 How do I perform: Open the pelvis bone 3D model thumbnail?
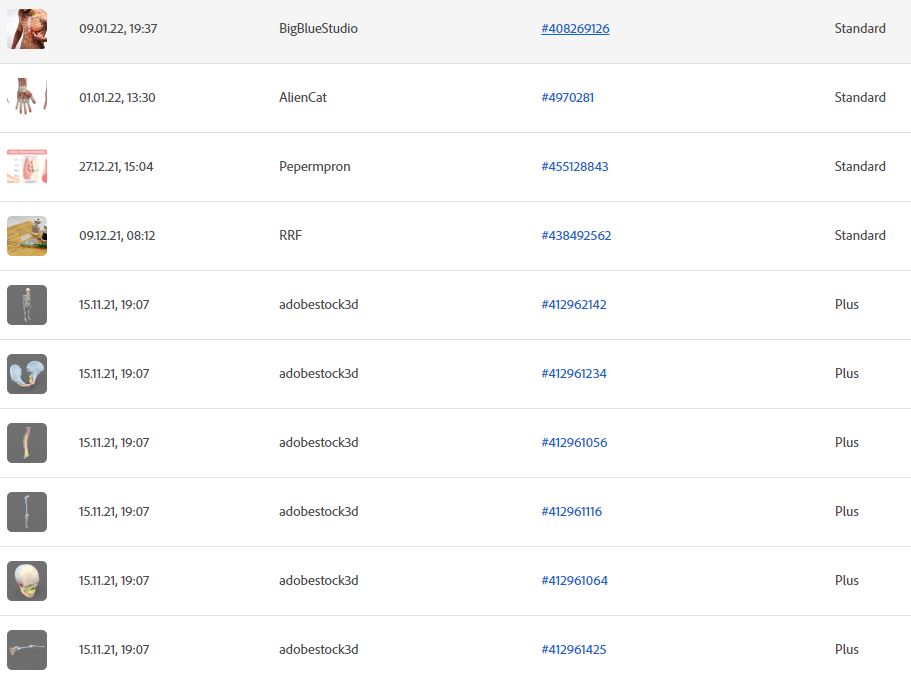click(27, 374)
